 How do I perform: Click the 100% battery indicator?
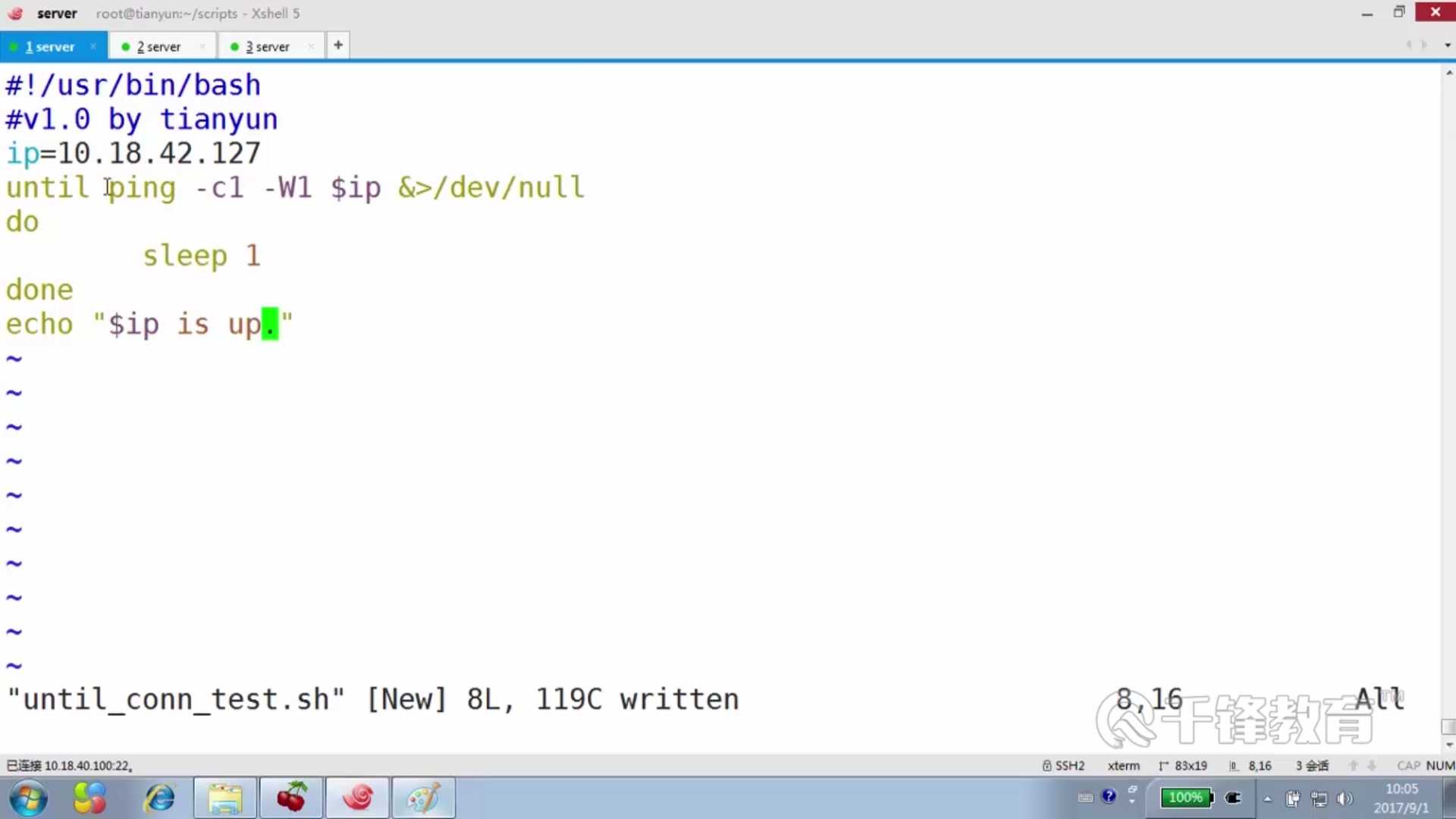1187,797
